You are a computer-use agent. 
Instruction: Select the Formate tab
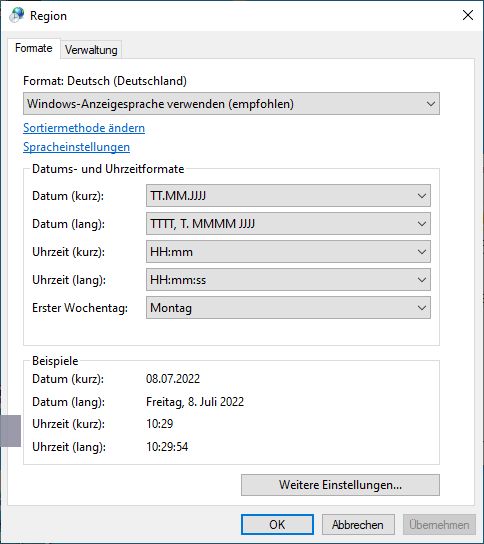34,48
